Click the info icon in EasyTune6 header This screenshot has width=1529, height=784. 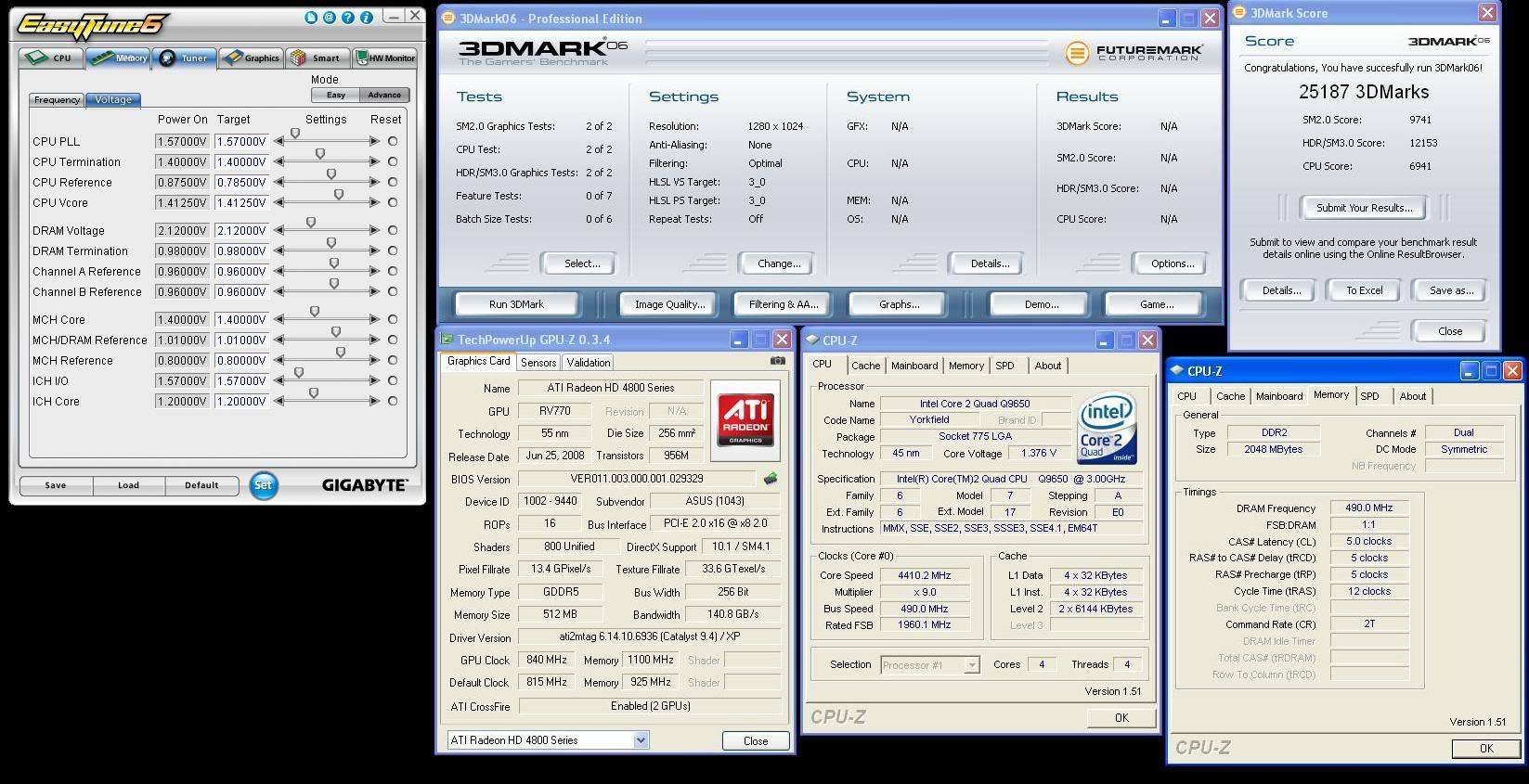(367, 18)
